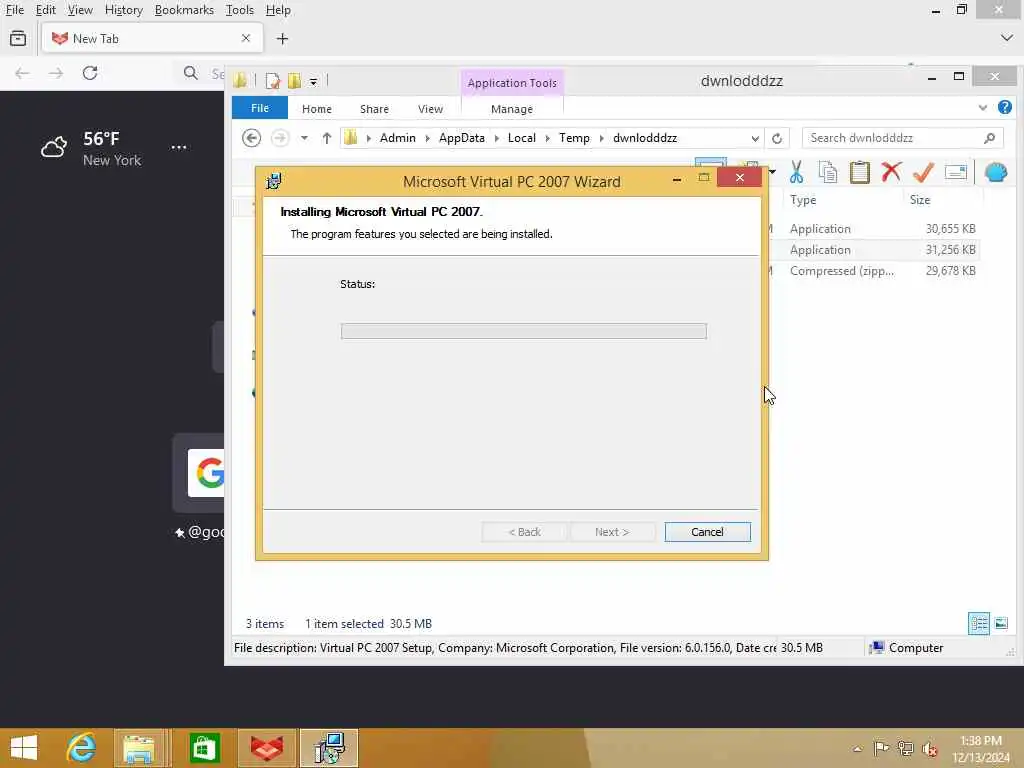1024x768 pixels.
Task: Select the 29,678 KB Compressed file row
Action: (875, 270)
